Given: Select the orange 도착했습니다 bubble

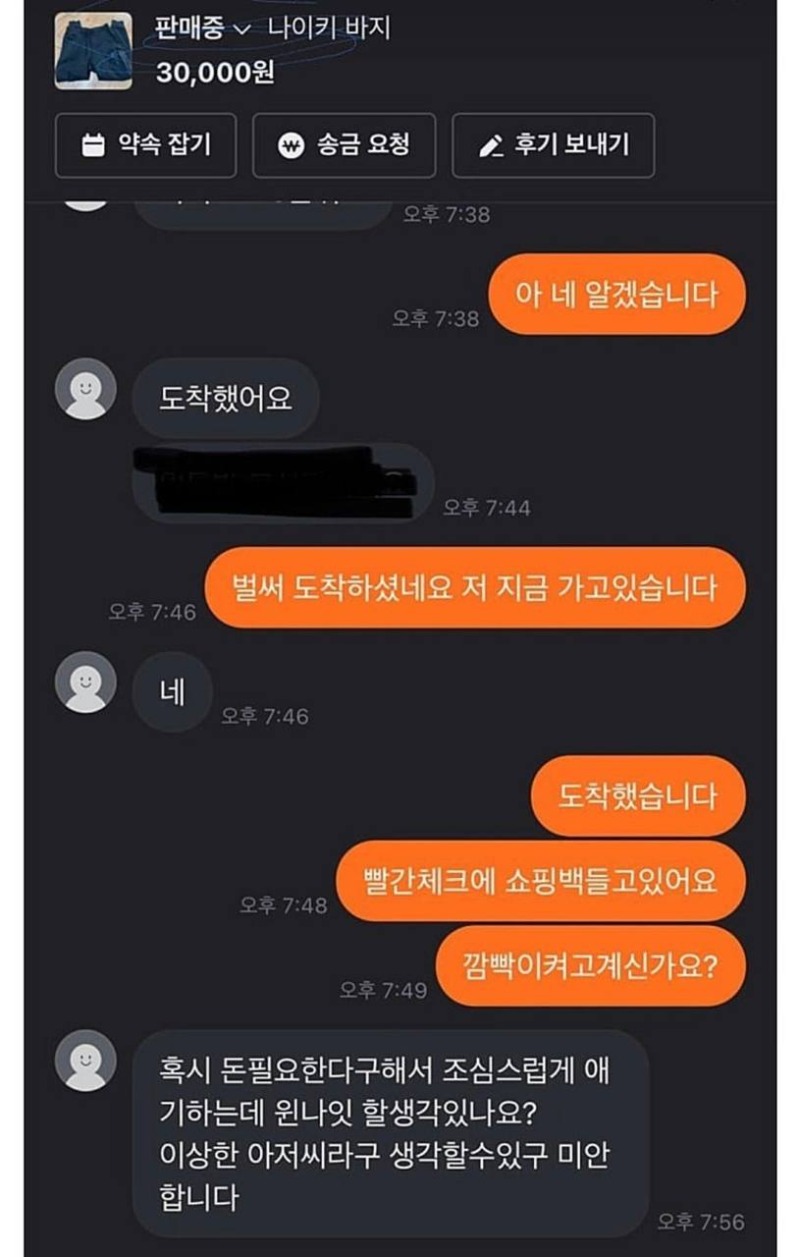Looking at the screenshot, I should click(x=638, y=796).
